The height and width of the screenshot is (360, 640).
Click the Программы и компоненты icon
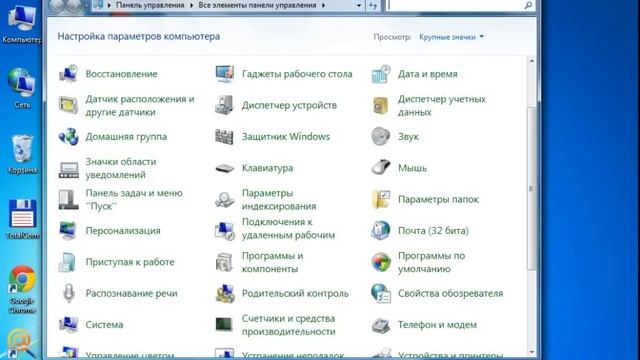[224, 262]
